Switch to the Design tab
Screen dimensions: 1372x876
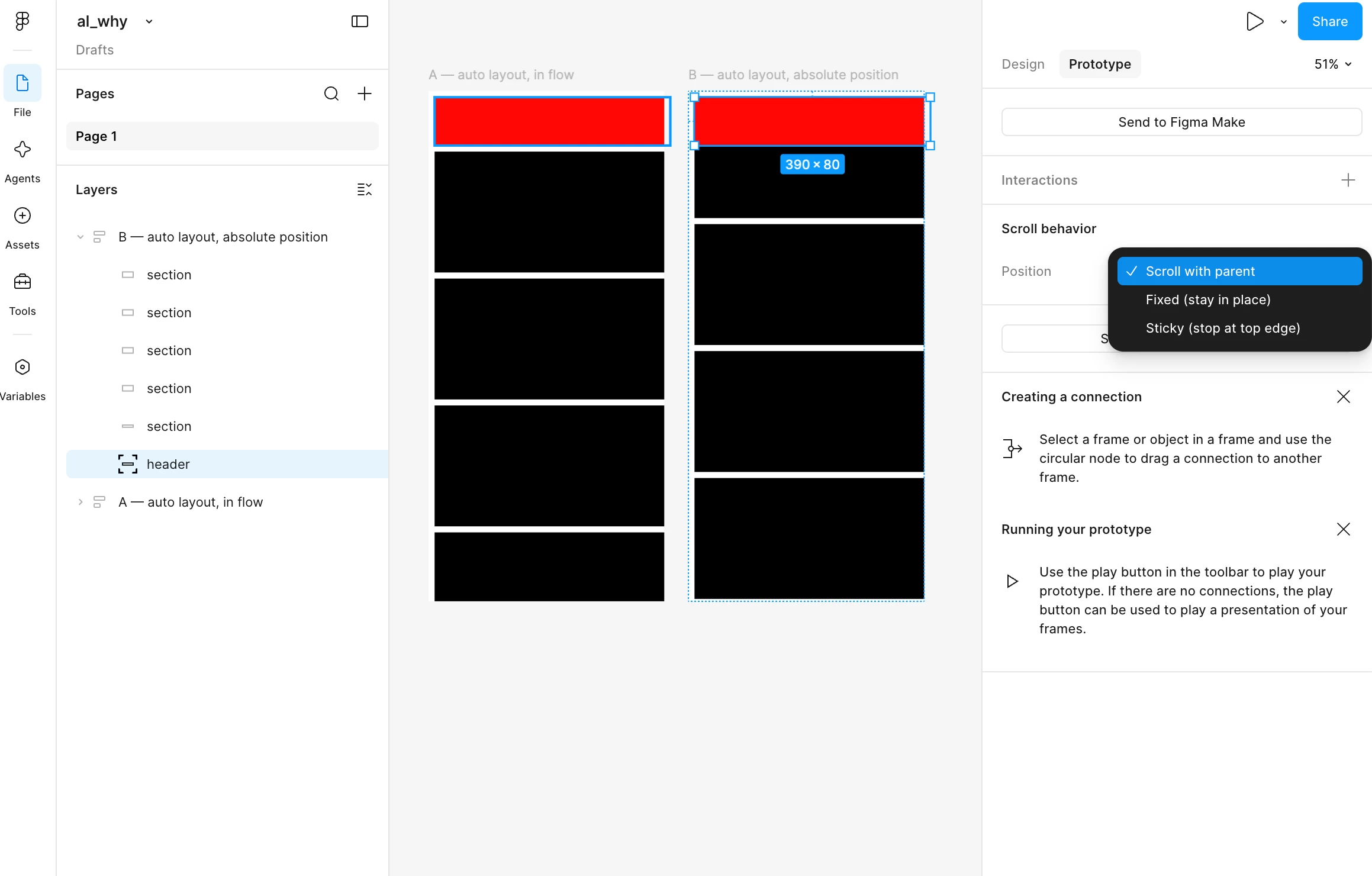click(1023, 64)
